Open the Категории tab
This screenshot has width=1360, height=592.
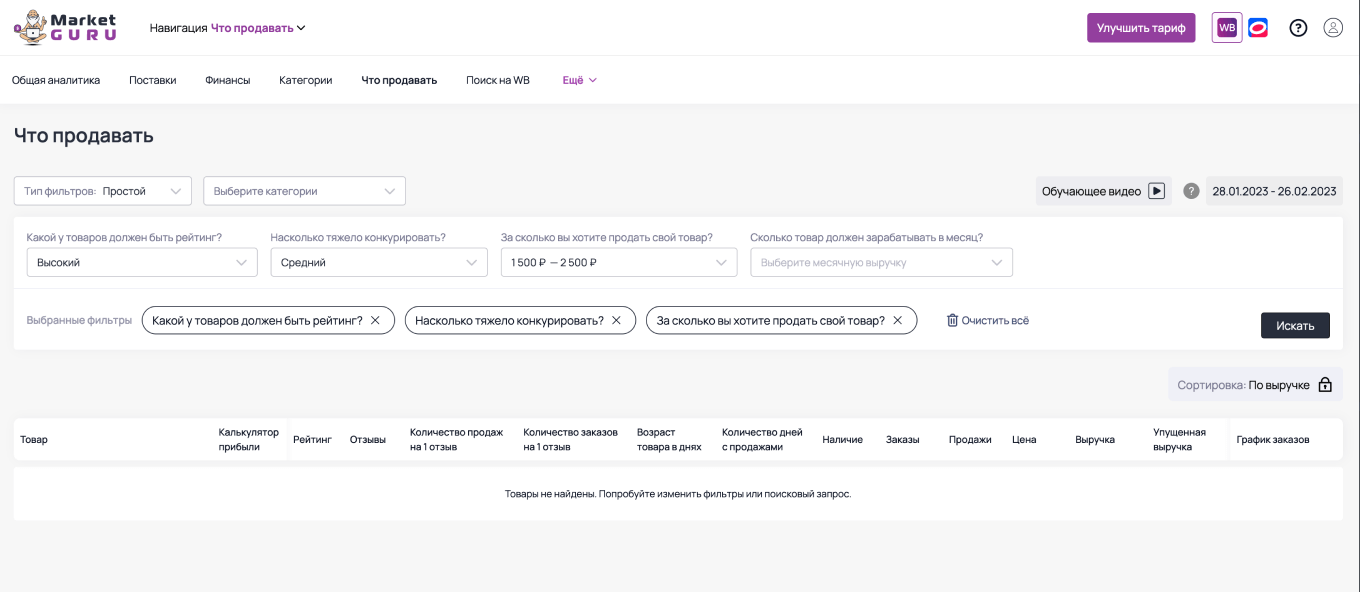[x=305, y=80]
